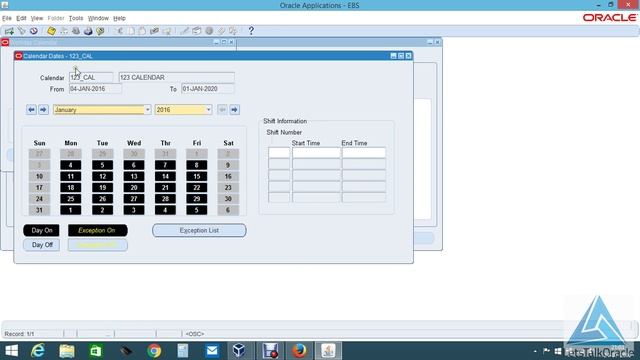This screenshot has width=640, height=360.
Task: Click the Exception On button
Action: click(98, 230)
